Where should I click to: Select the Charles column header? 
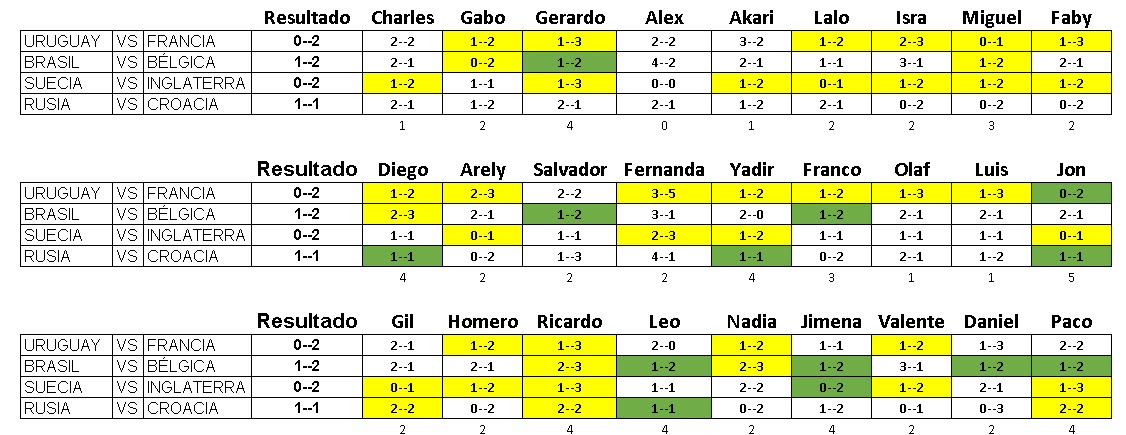402,18
